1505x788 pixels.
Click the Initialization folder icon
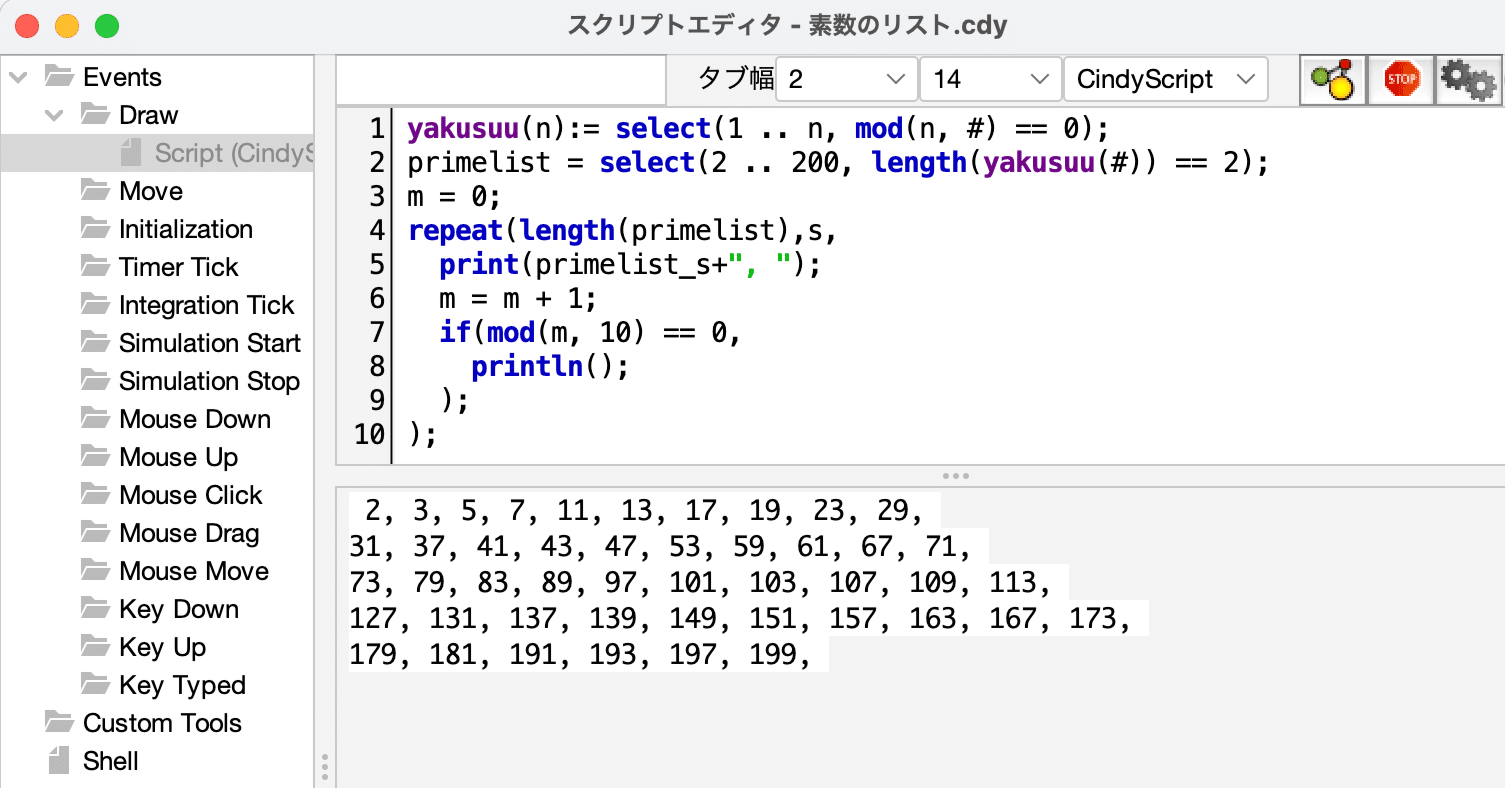[x=96, y=228]
